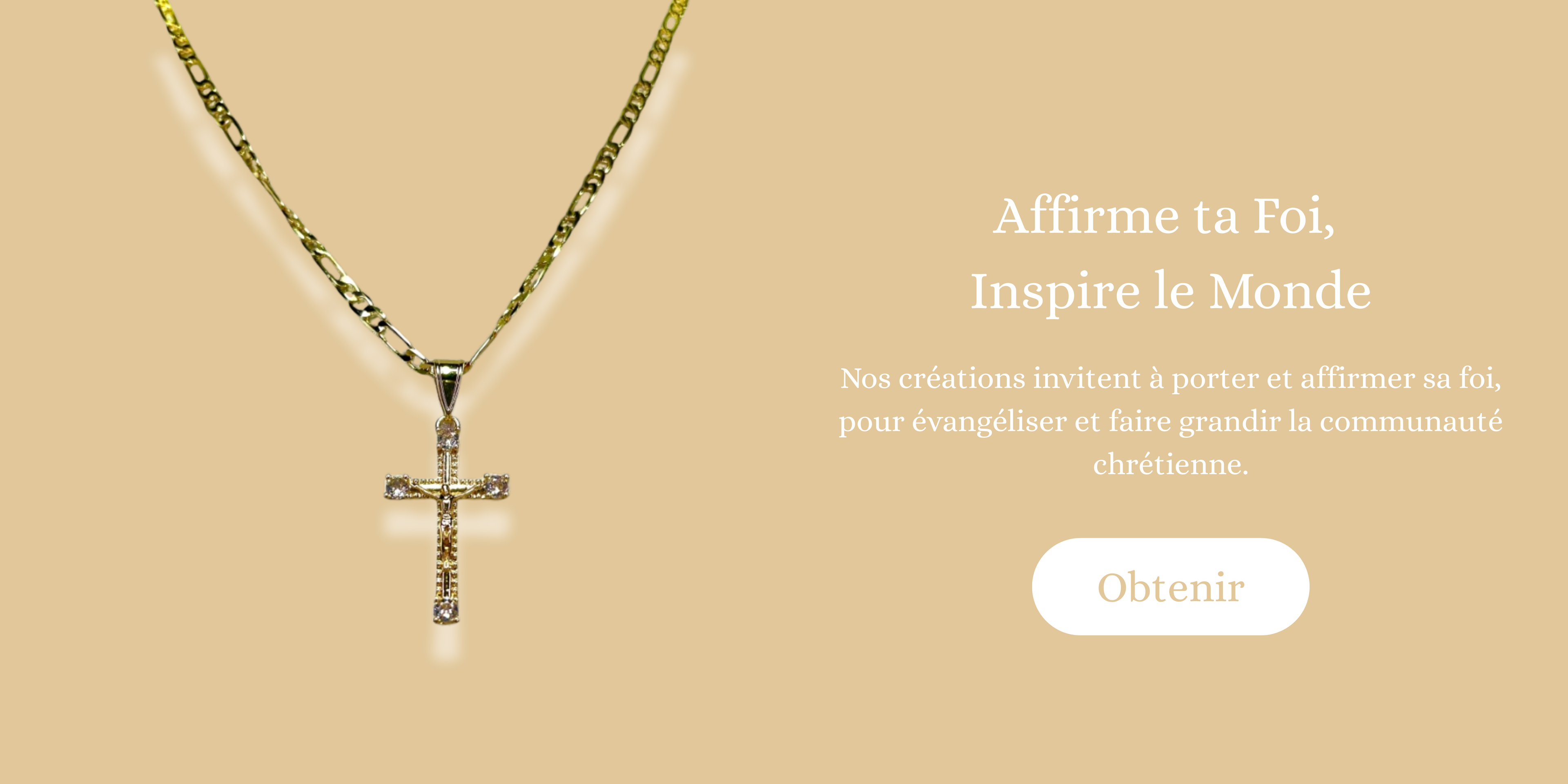The image size is (1568, 784).
Task: Click the word "communauté" in the description
Action: pos(1411,422)
